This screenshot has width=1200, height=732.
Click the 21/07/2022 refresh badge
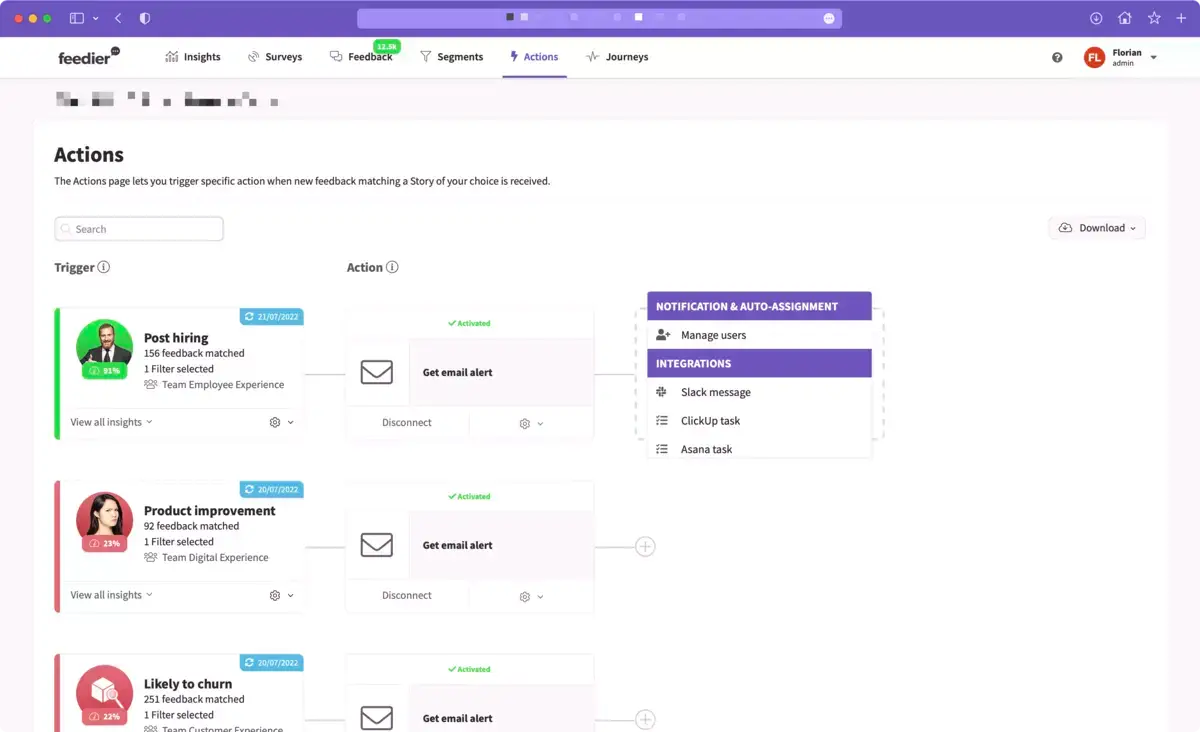coord(272,317)
